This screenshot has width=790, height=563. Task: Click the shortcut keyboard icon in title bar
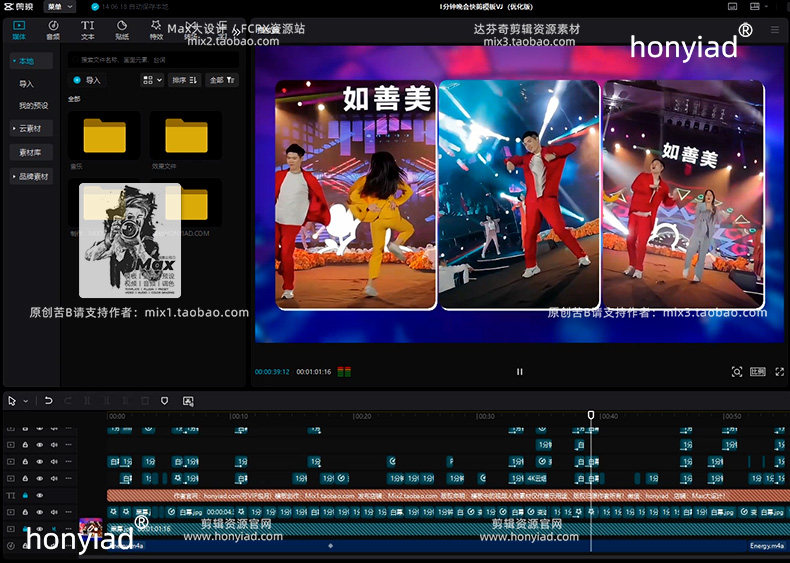point(733,7)
